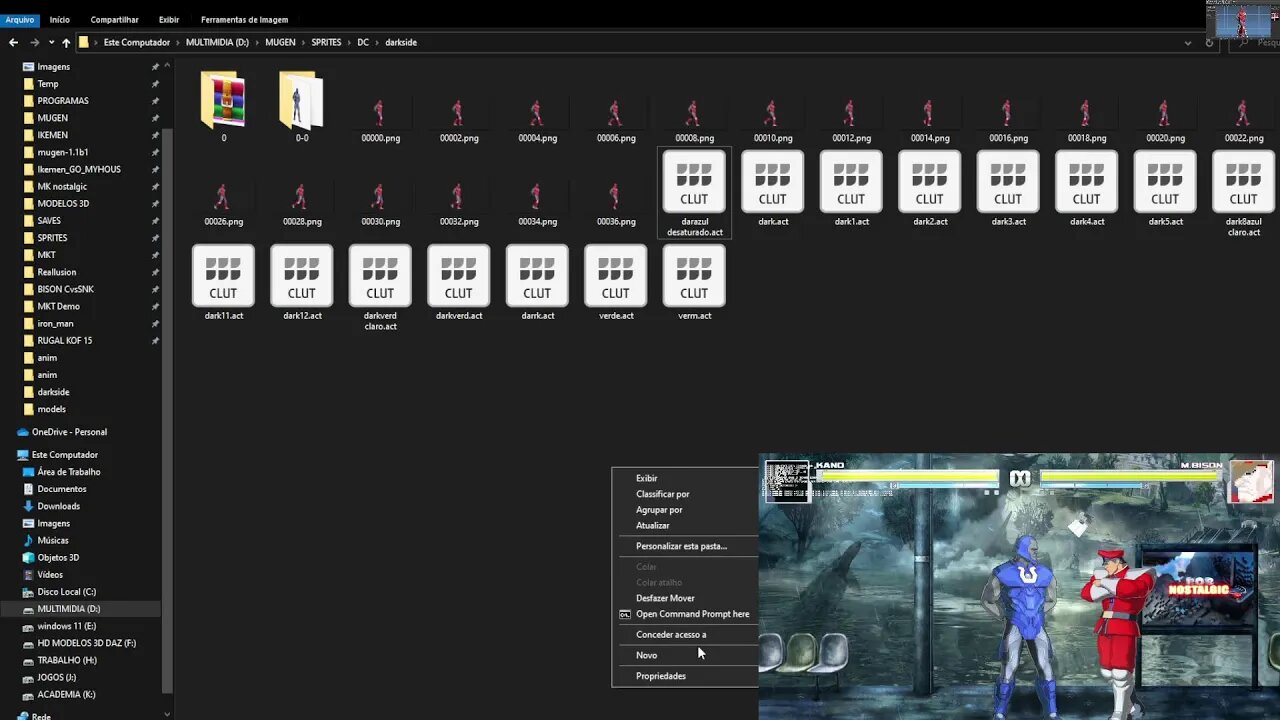This screenshot has height=720, width=1280.
Task: Select the 00014.png sprite file
Action: coord(930,120)
